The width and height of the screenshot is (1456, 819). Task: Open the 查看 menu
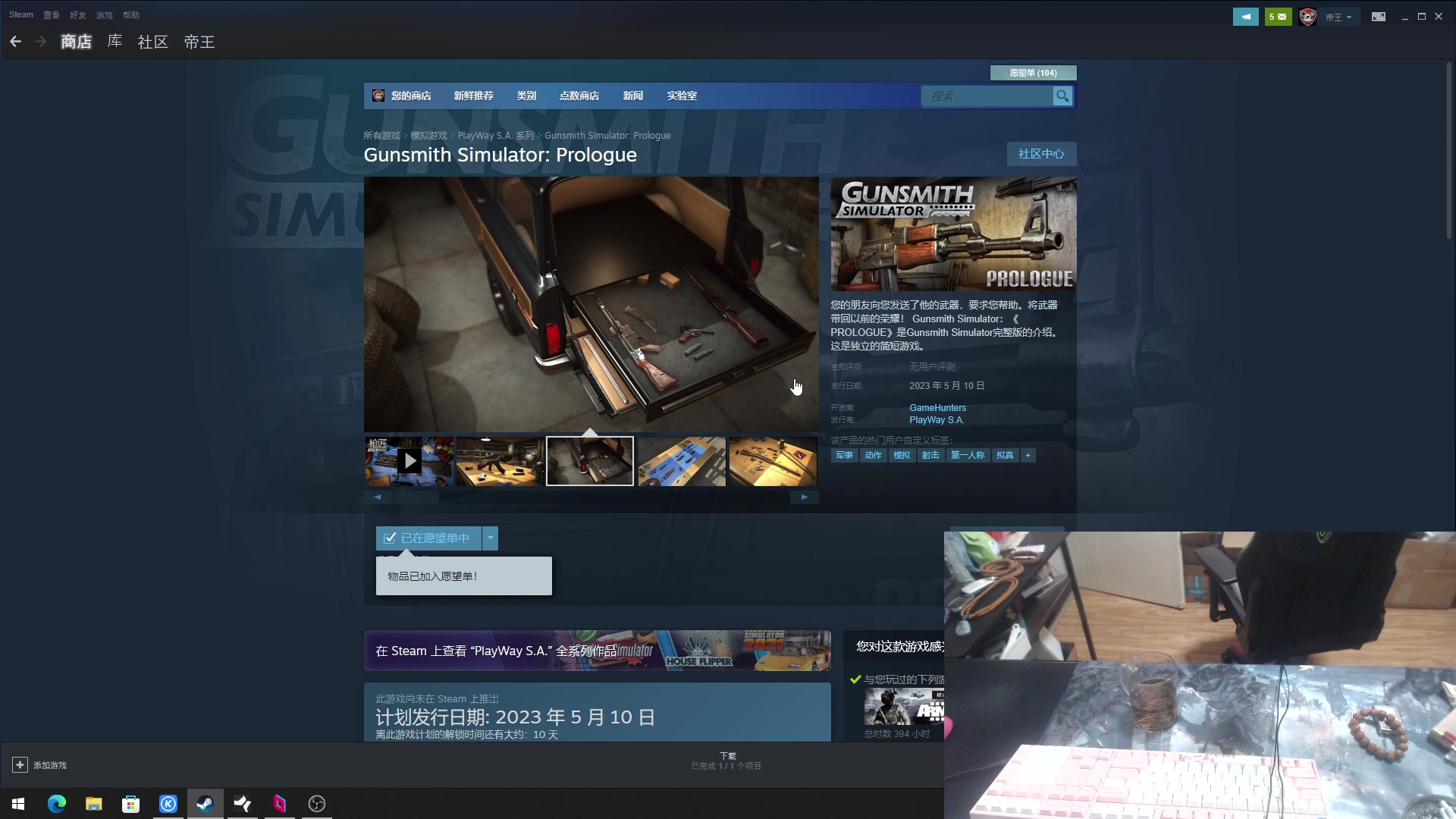point(52,15)
